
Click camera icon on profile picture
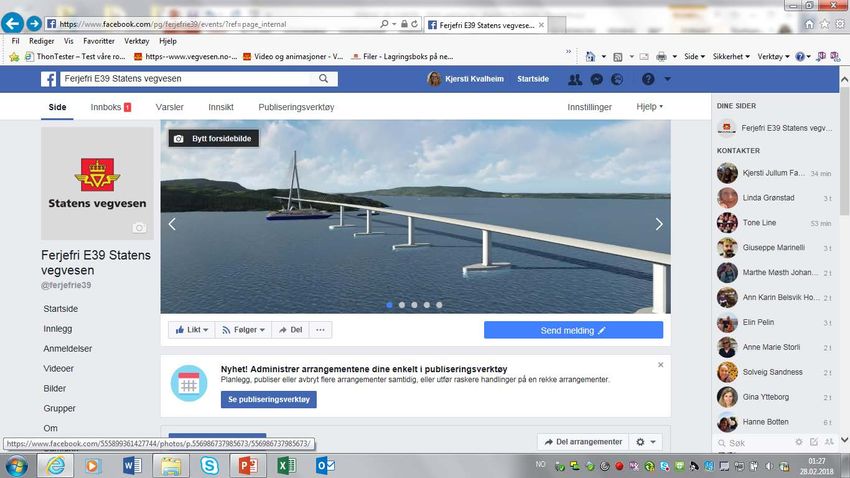tap(139, 228)
